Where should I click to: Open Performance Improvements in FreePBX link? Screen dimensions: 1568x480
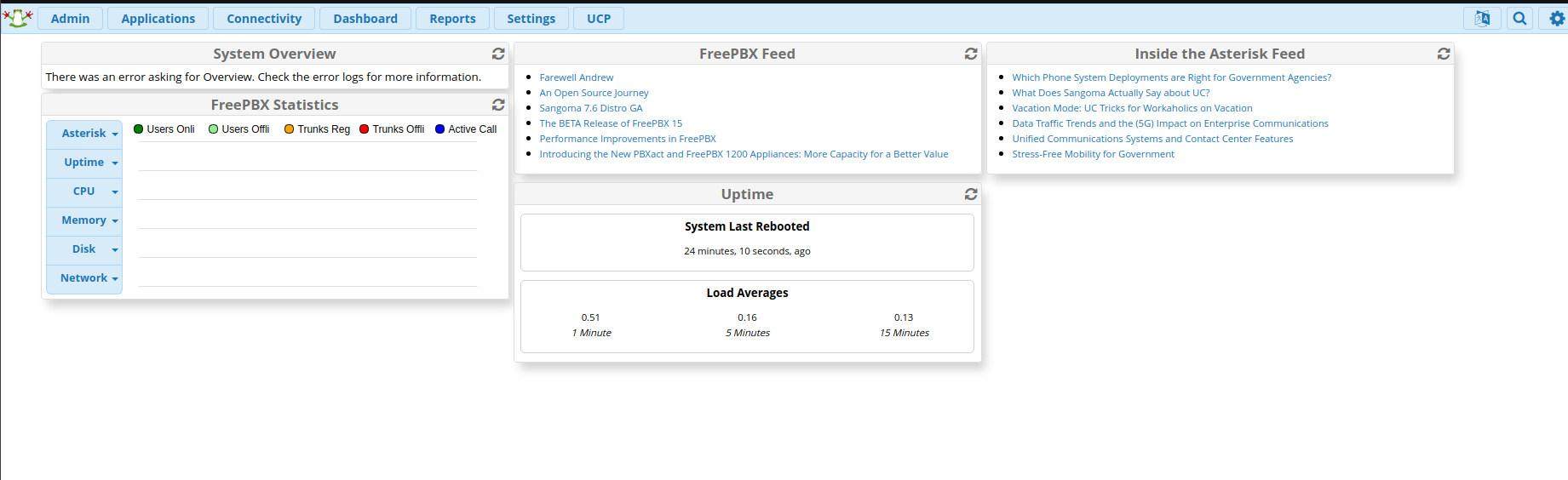tap(628, 139)
